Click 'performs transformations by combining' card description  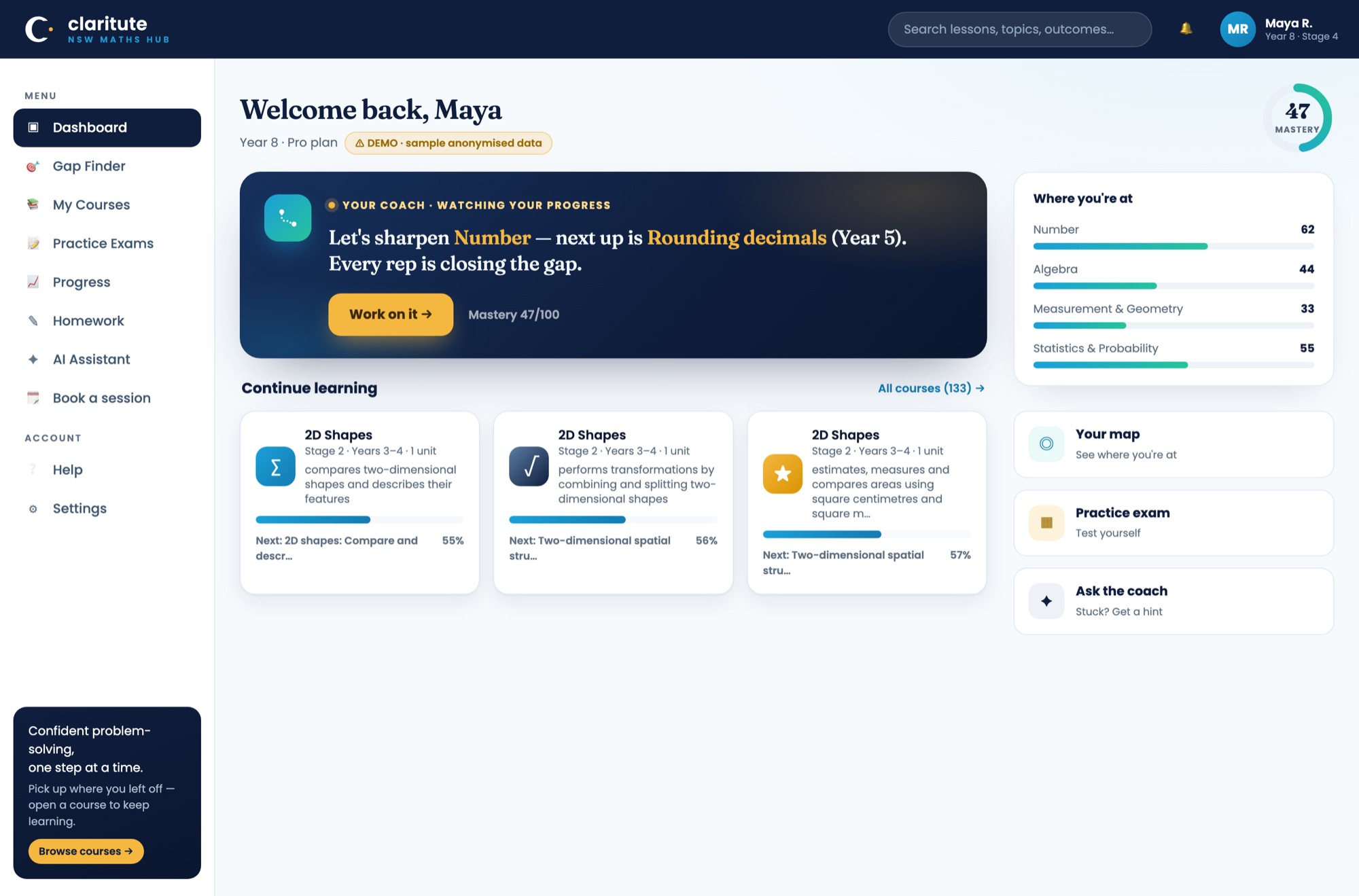pos(637,484)
